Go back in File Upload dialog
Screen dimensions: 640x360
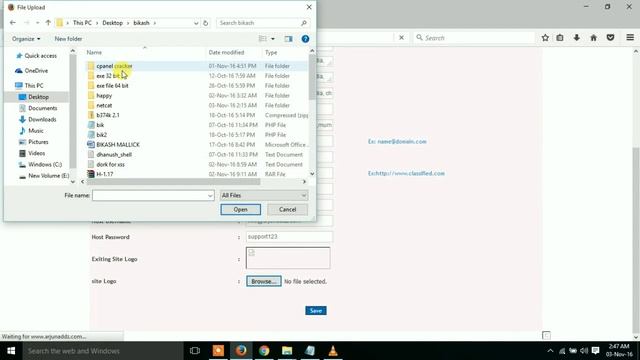tap(13, 23)
